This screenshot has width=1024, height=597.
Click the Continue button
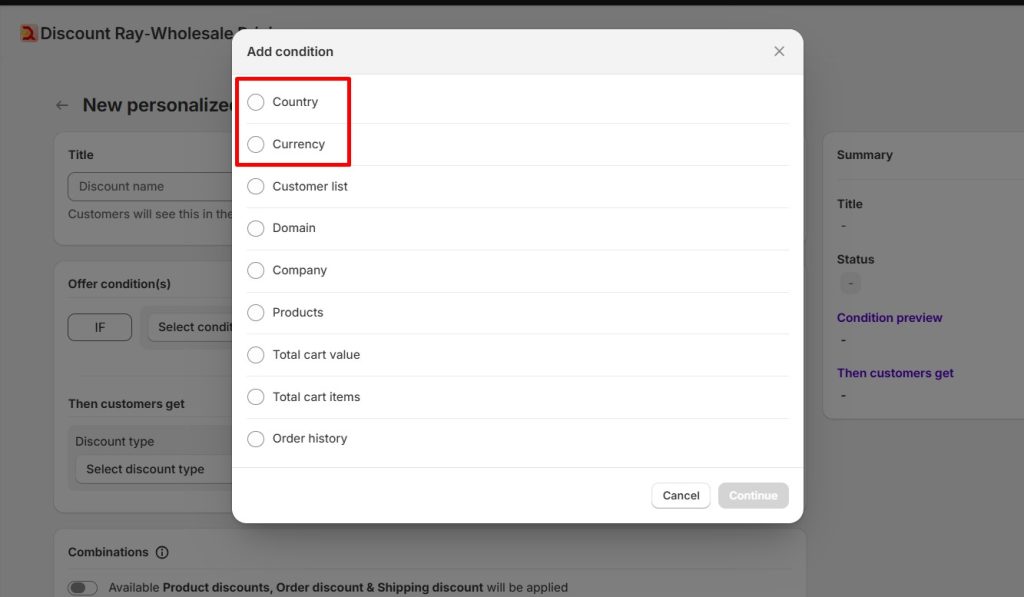tap(753, 495)
